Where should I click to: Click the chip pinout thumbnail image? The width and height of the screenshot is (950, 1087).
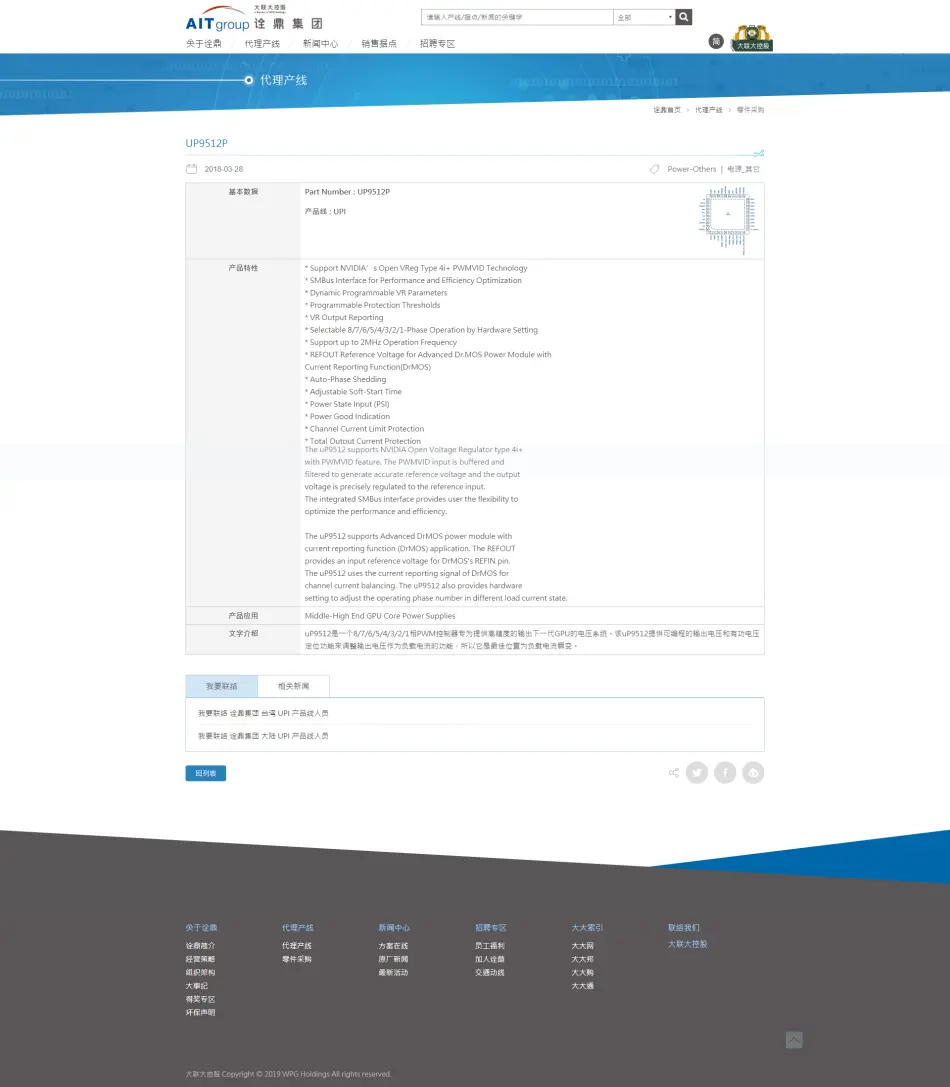(x=727, y=219)
